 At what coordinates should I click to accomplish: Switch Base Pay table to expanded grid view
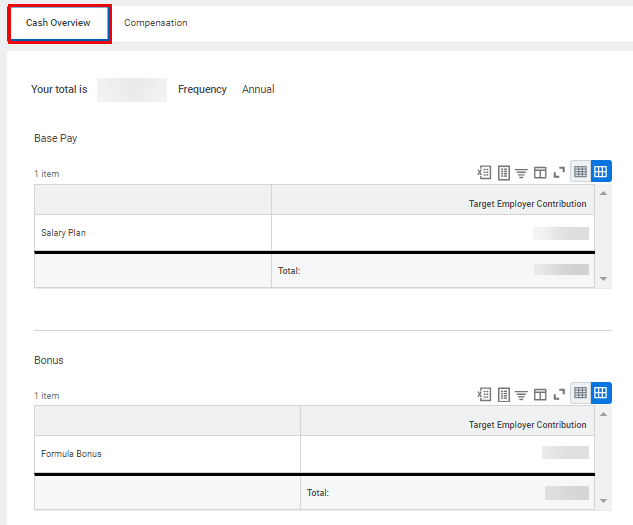click(x=601, y=171)
